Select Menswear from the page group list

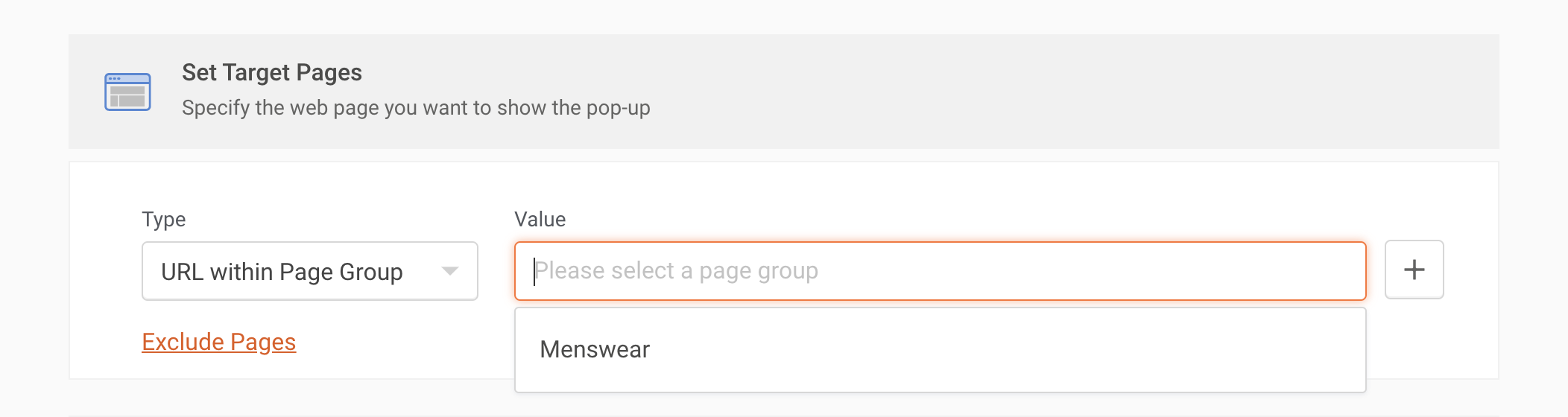click(x=595, y=349)
